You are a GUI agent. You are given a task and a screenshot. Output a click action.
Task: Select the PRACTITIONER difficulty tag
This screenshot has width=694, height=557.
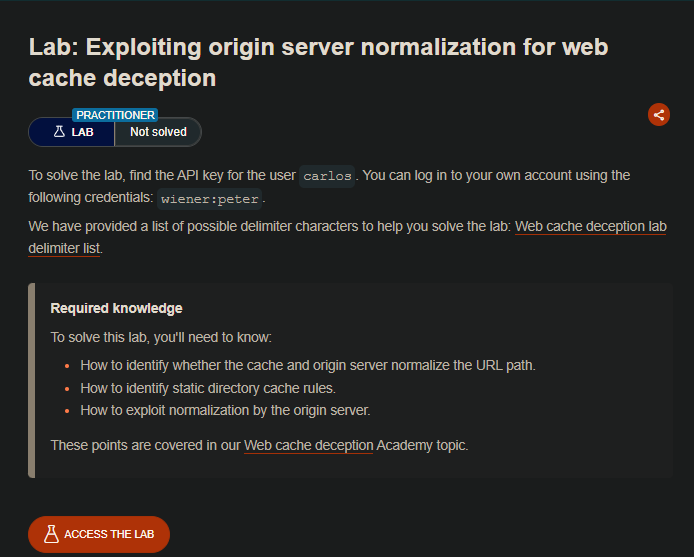pos(116,115)
